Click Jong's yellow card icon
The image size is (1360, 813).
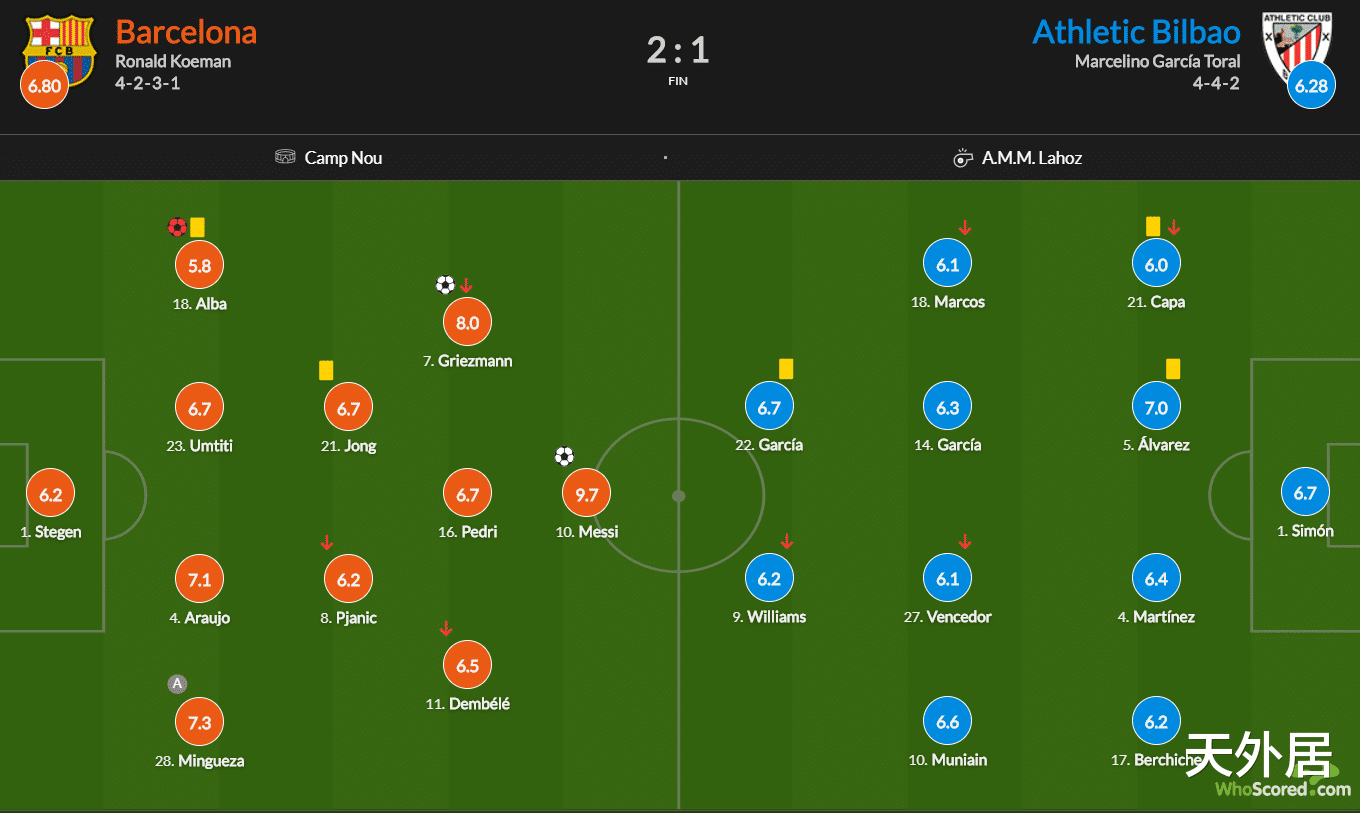pyautogui.click(x=326, y=370)
